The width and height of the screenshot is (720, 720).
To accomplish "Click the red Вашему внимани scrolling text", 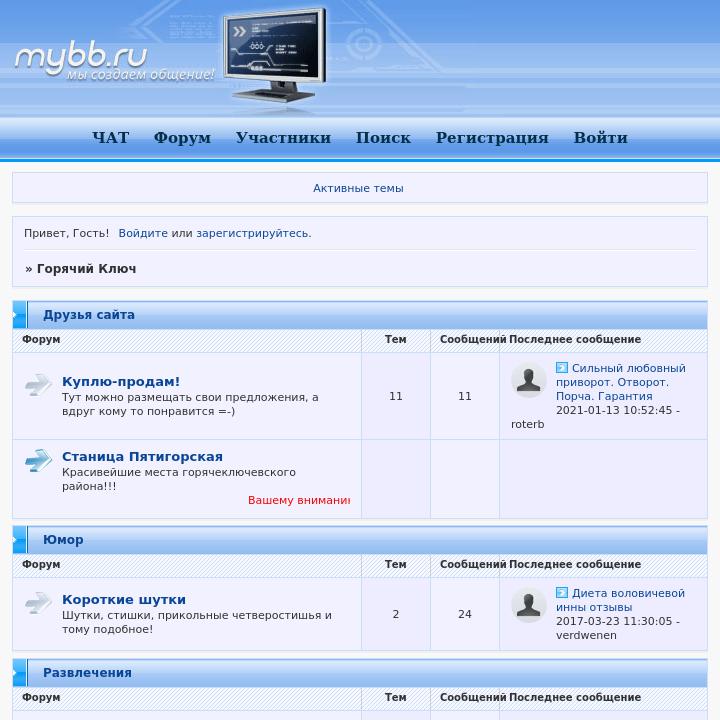I will click(299, 500).
